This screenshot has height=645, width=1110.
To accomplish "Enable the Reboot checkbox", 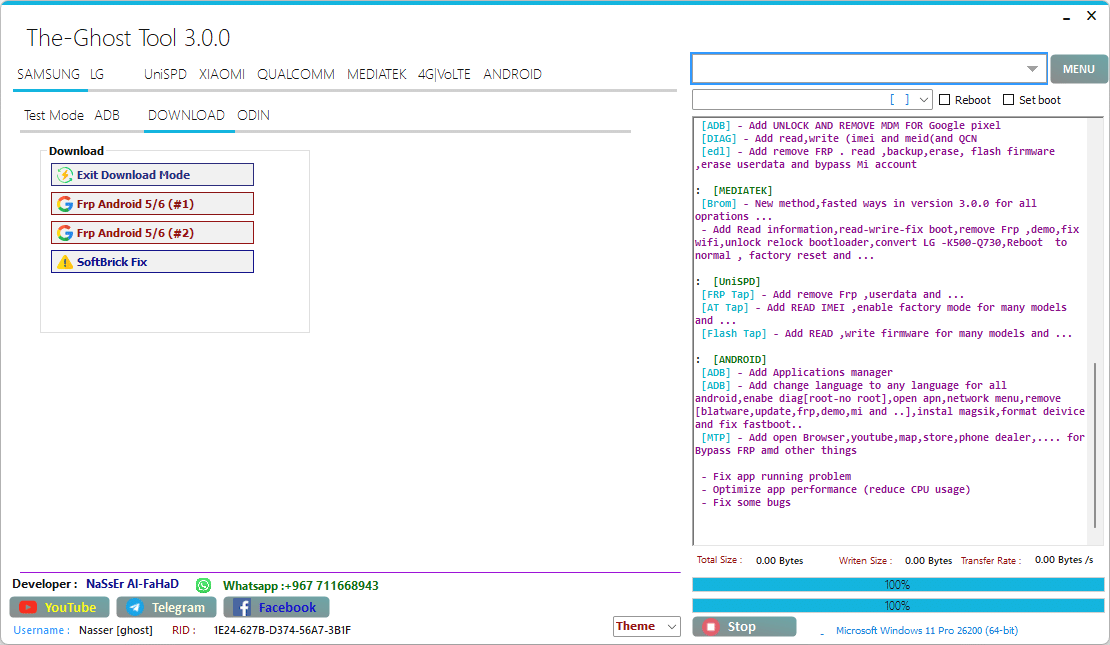I will tap(944, 100).
